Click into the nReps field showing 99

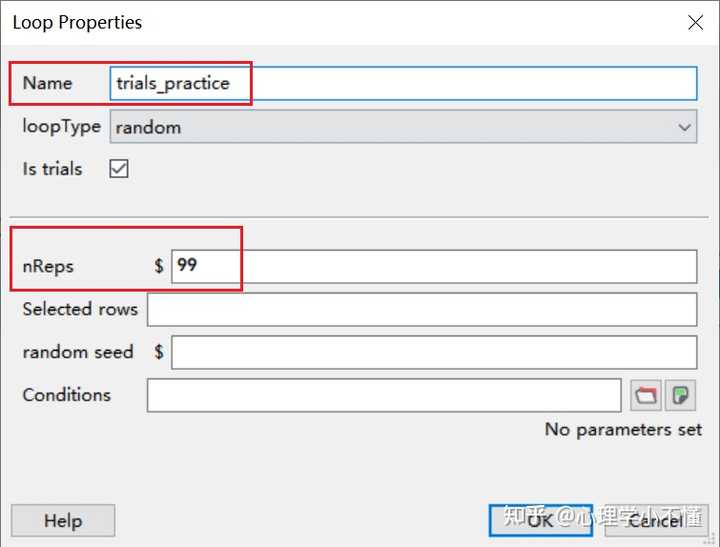tap(433, 266)
